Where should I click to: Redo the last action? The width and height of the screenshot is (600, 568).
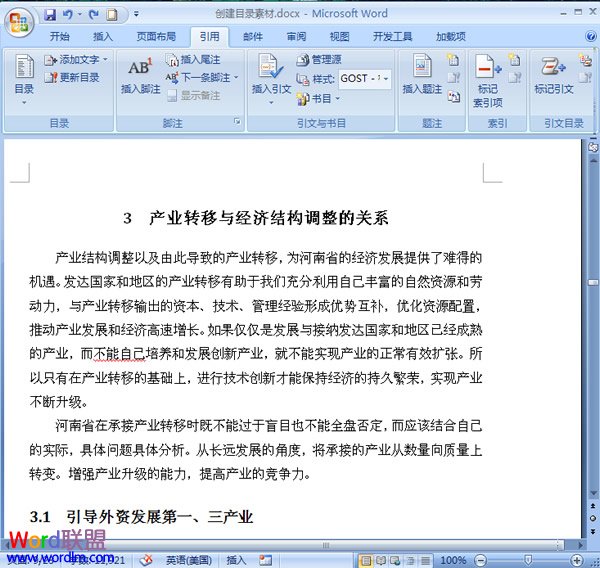(93, 15)
